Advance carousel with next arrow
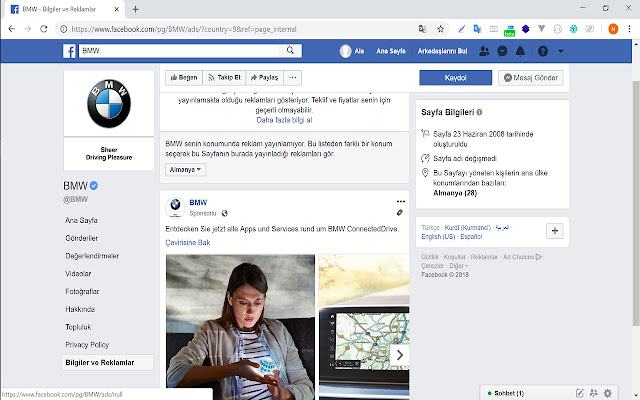 (400, 356)
